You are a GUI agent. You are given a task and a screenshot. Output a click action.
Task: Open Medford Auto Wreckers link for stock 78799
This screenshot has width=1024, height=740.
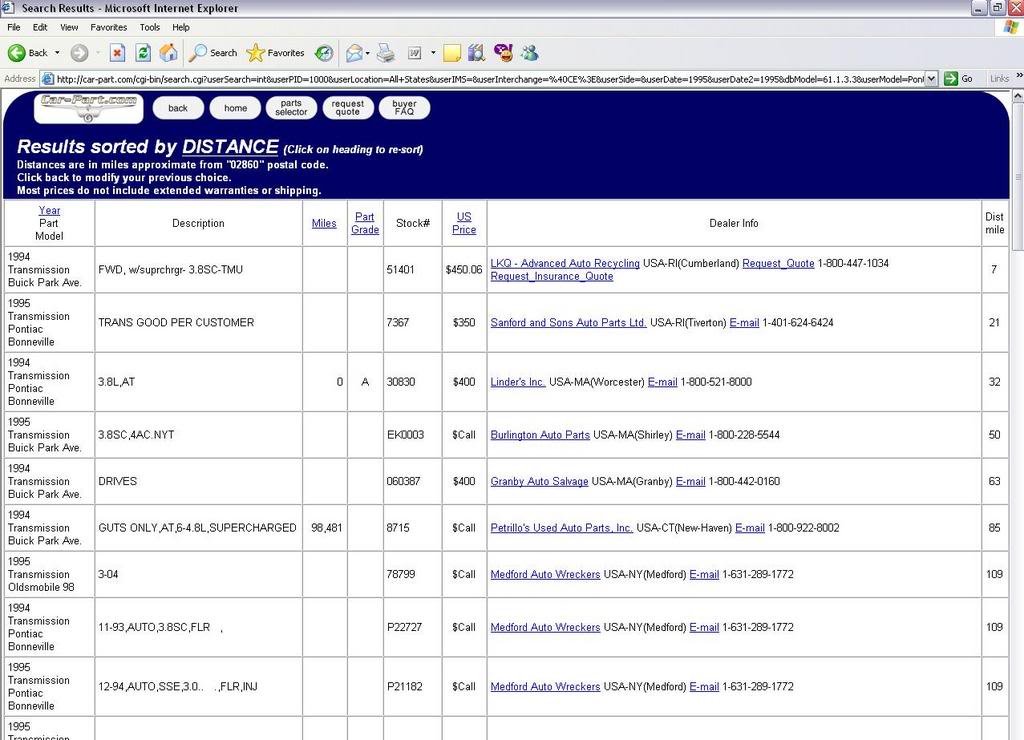pyautogui.click(x=545, y=574)
